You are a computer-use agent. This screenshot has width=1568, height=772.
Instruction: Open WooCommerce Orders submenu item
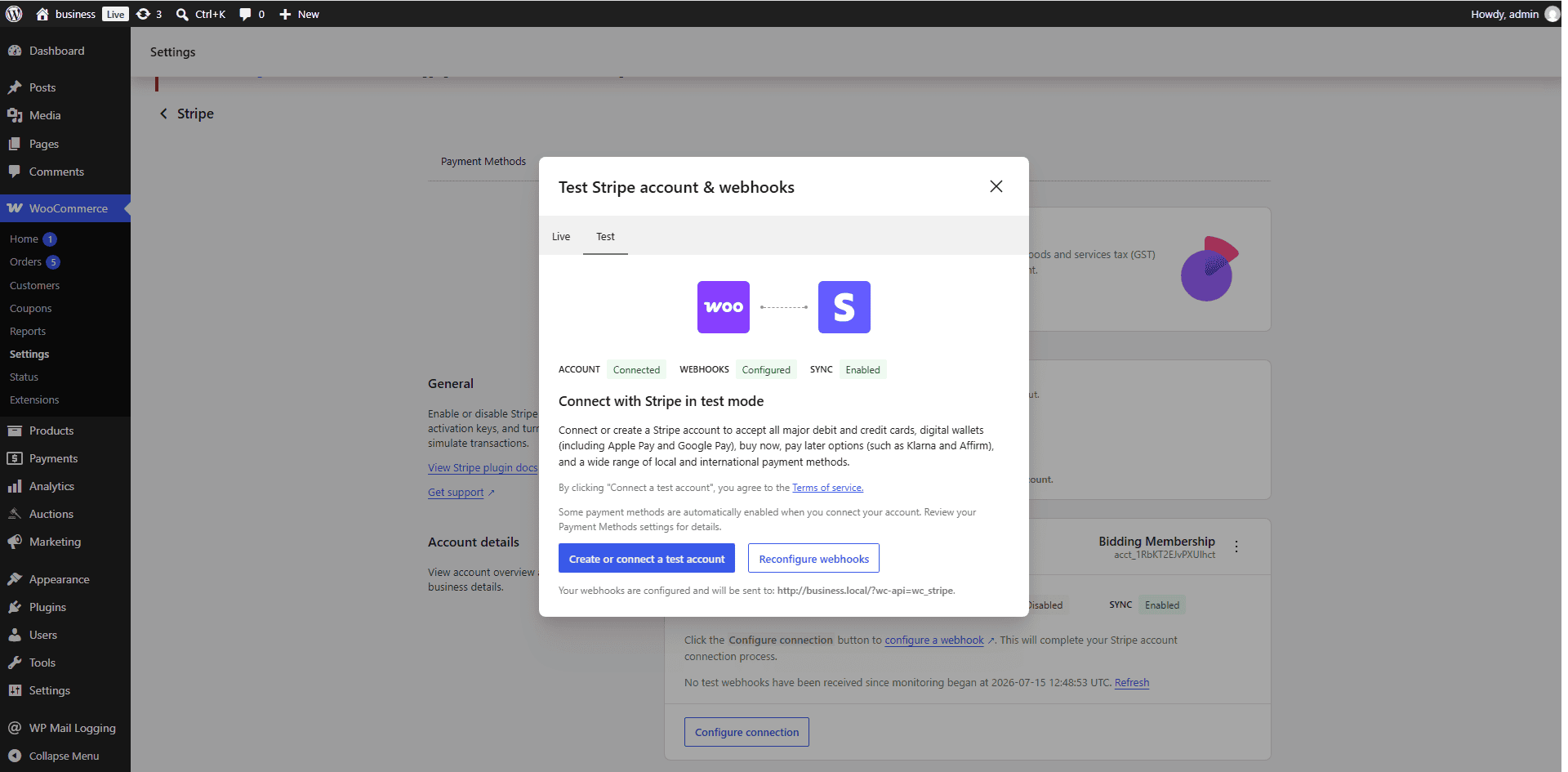click(25, 262)
